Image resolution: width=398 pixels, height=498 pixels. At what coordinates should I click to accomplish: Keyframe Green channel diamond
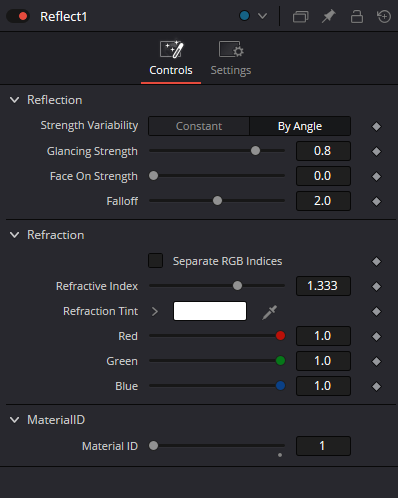click(376, 361)
